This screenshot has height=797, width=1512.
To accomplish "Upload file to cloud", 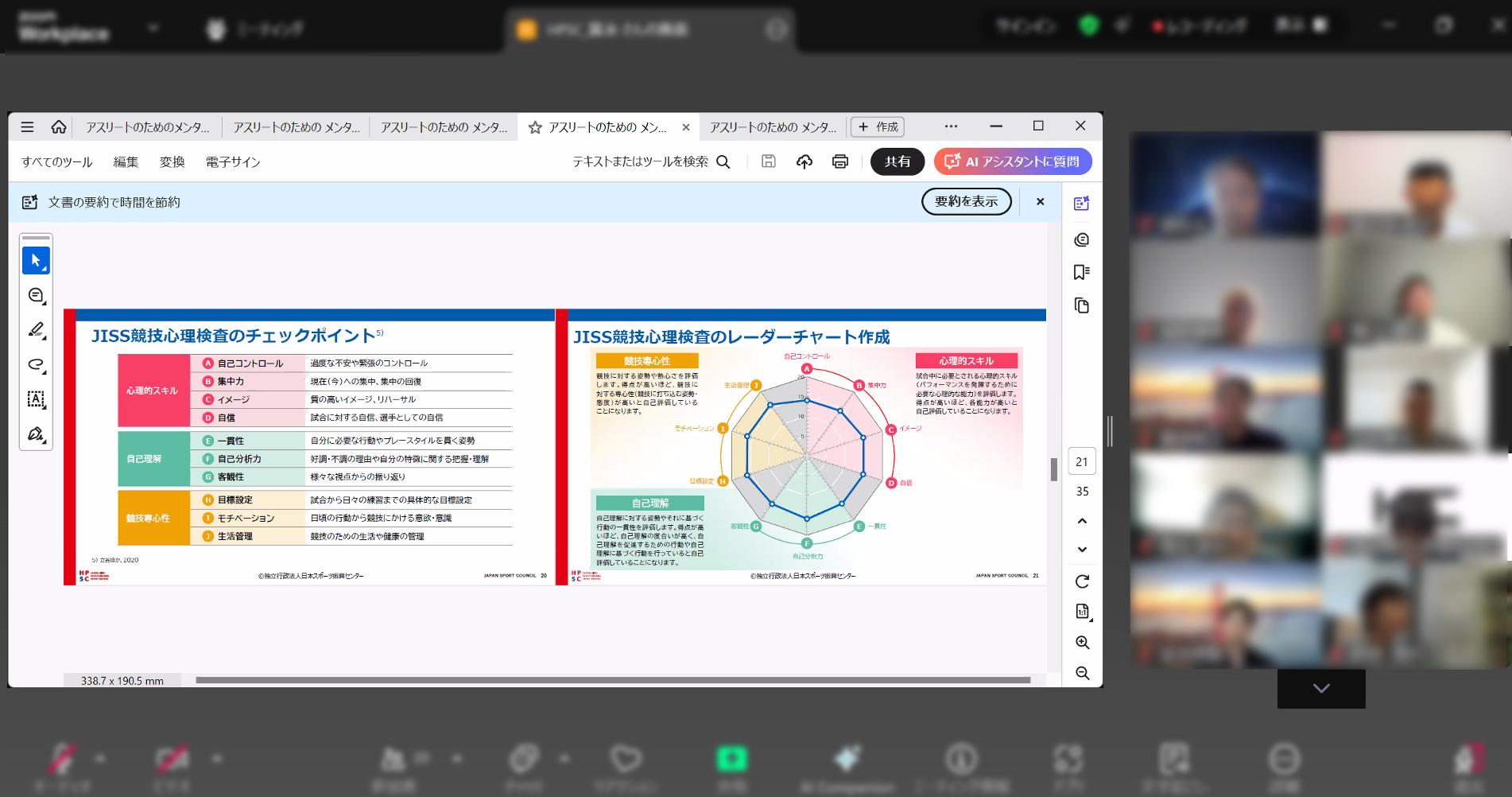I will click(804, 161).
